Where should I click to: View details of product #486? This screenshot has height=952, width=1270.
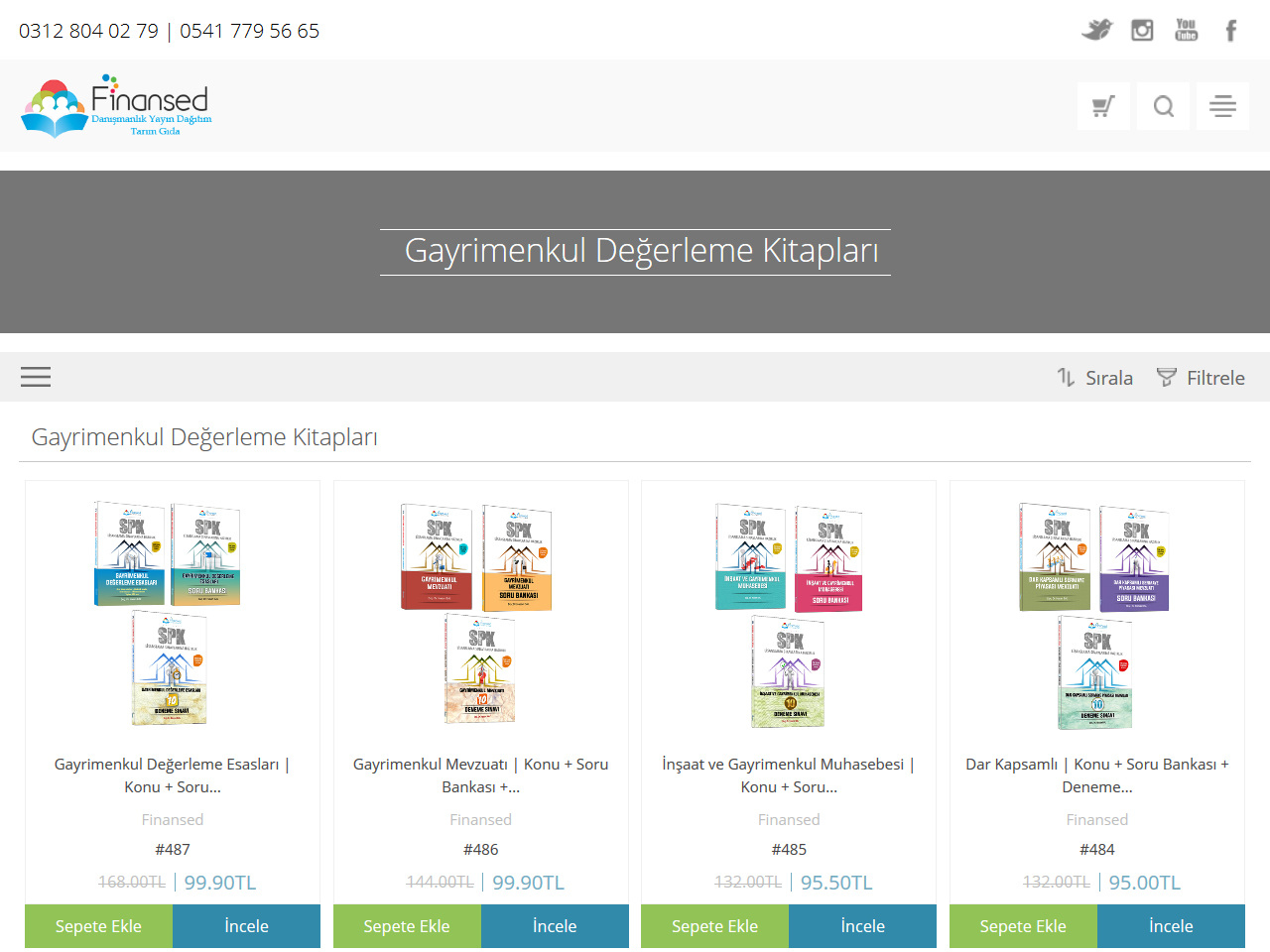(x=555, y=926)
